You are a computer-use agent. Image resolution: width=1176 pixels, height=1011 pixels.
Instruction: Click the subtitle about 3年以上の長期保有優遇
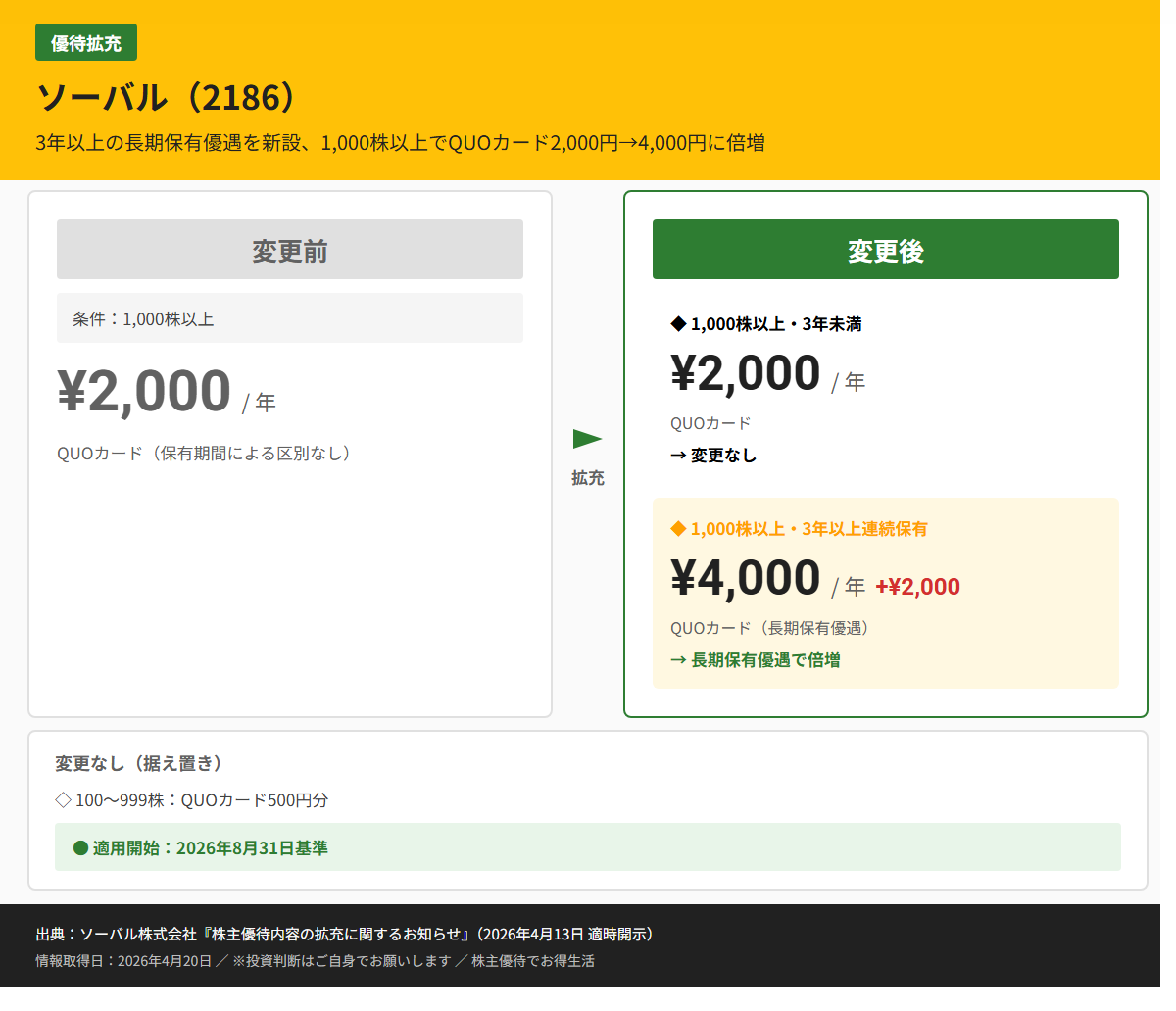[x=400, y=143]
